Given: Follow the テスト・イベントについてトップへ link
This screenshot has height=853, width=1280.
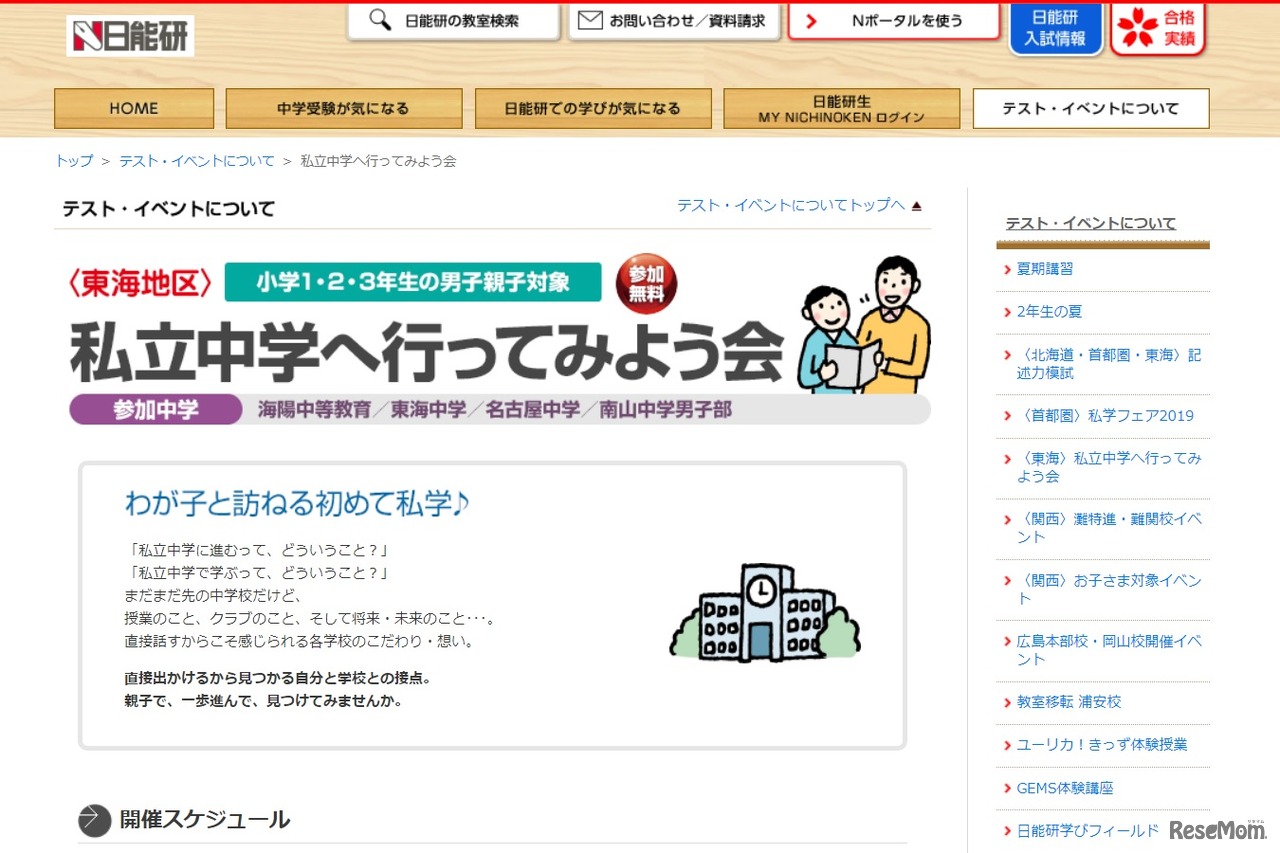Looking at the screenshot, I should [791, 205].
